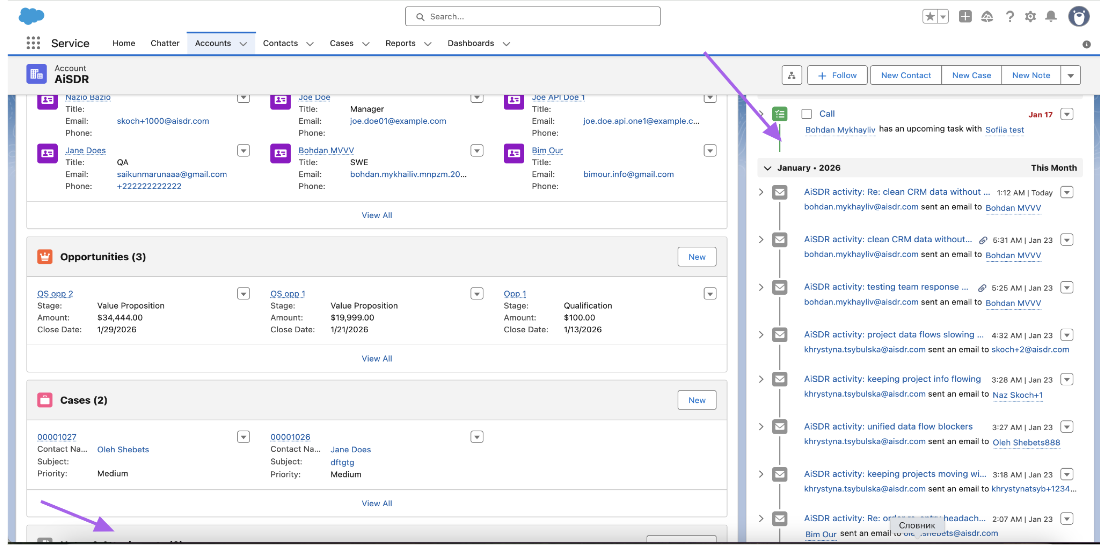Open the Reports tab dropdown chevron
The width and height of the screenshot is (1100, 546).
pos(427,44)
